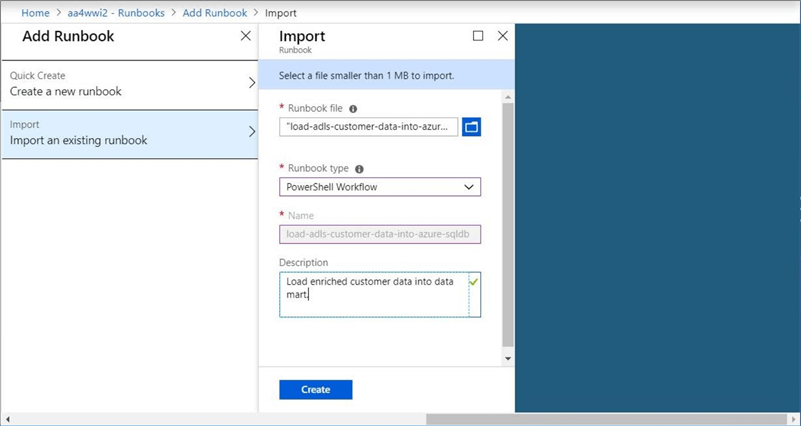Click the green checkmark in Description box
The width and height of the screenshot is (801, 426).
[x=474, y=283]
